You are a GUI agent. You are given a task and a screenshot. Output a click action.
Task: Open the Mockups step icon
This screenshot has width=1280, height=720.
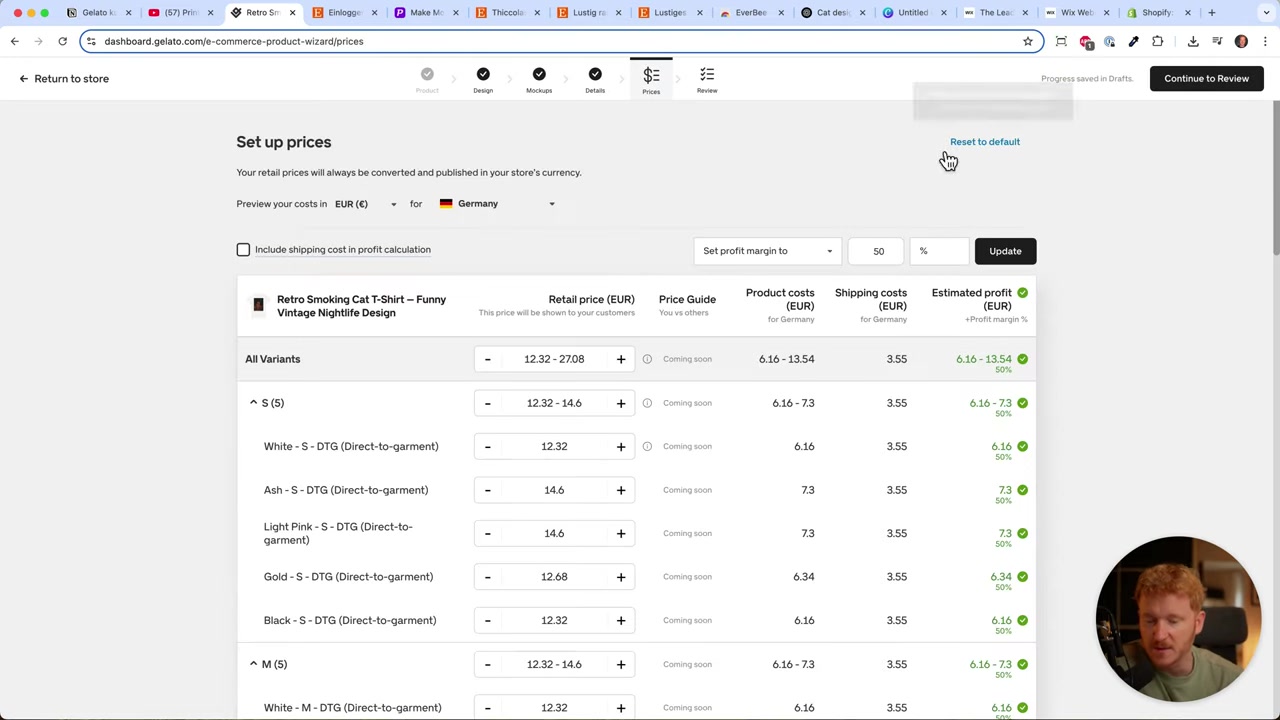pyautogui.click(x=539, y=75)
